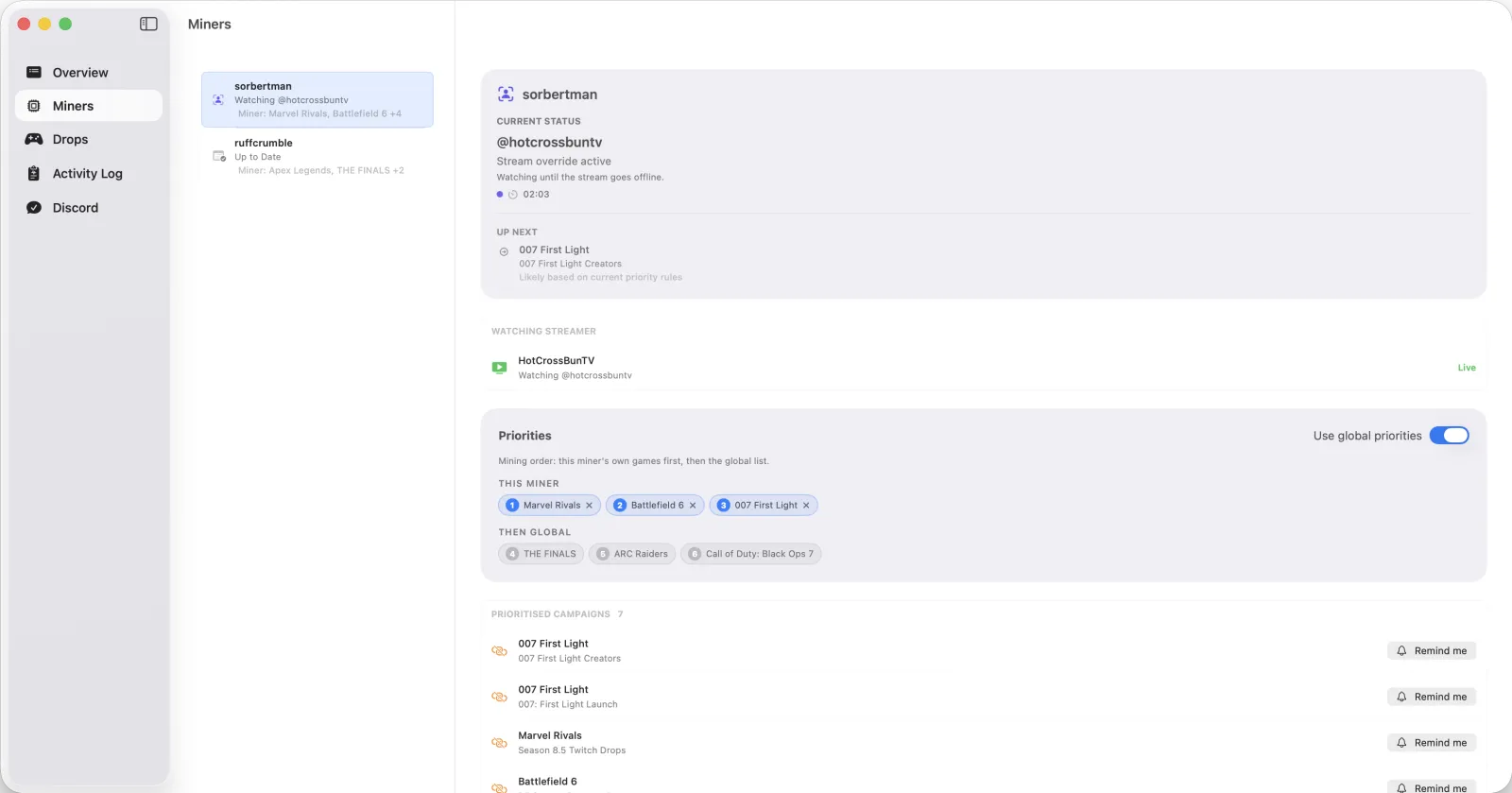Open the Activity Log section
This screenshot has width=1512, height=793.
click(89, 173)
